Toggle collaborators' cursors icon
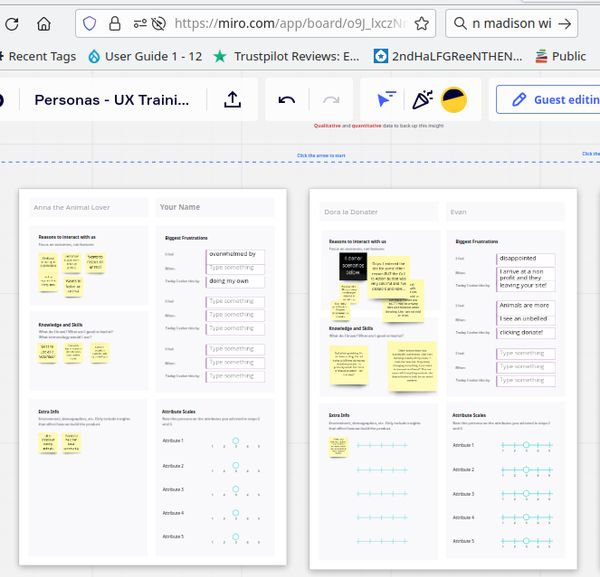This screenshot has height=577, width=600. pyautogui.click(x=386, y=99)
